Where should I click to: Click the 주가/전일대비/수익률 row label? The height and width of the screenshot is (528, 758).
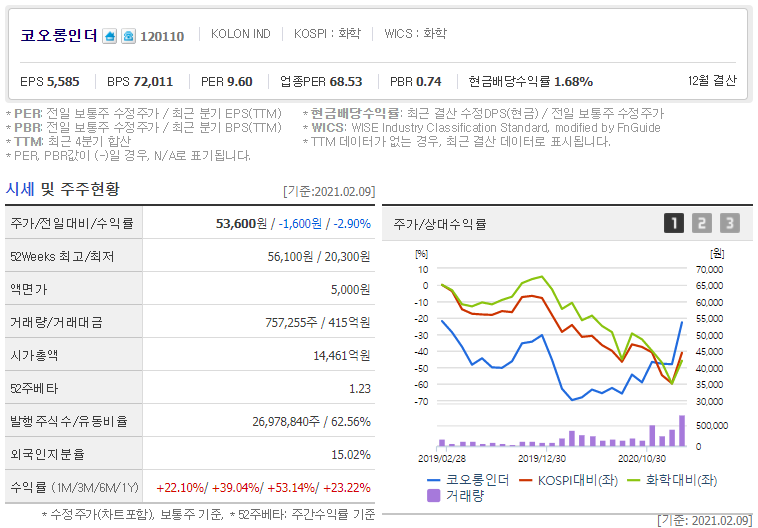click(72, 223)
